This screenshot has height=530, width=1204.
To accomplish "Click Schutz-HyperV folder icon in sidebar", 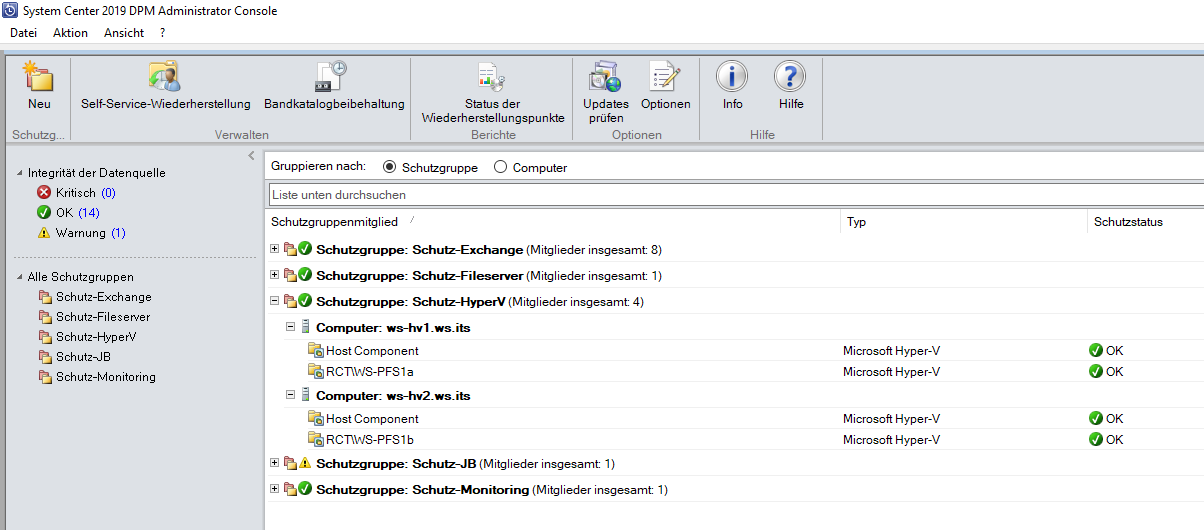I will [45, 337].
